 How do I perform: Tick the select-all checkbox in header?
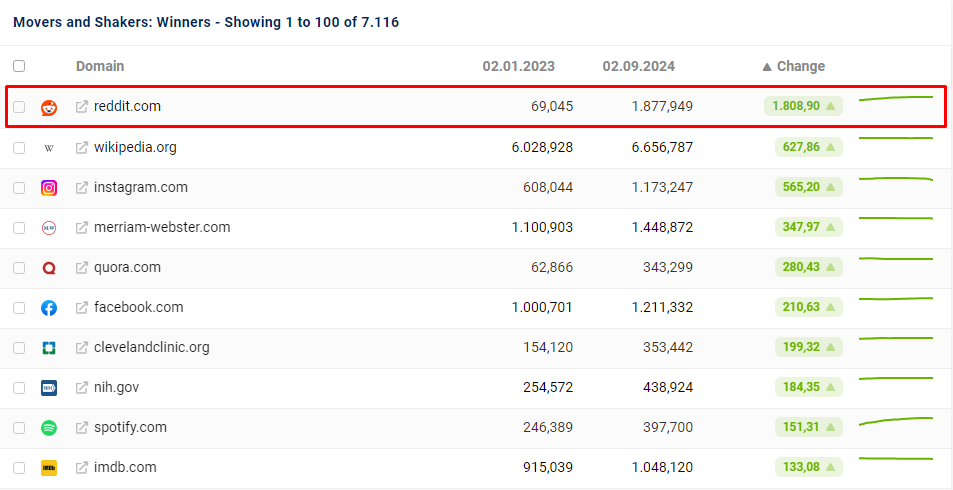click(x=19, y=66)
